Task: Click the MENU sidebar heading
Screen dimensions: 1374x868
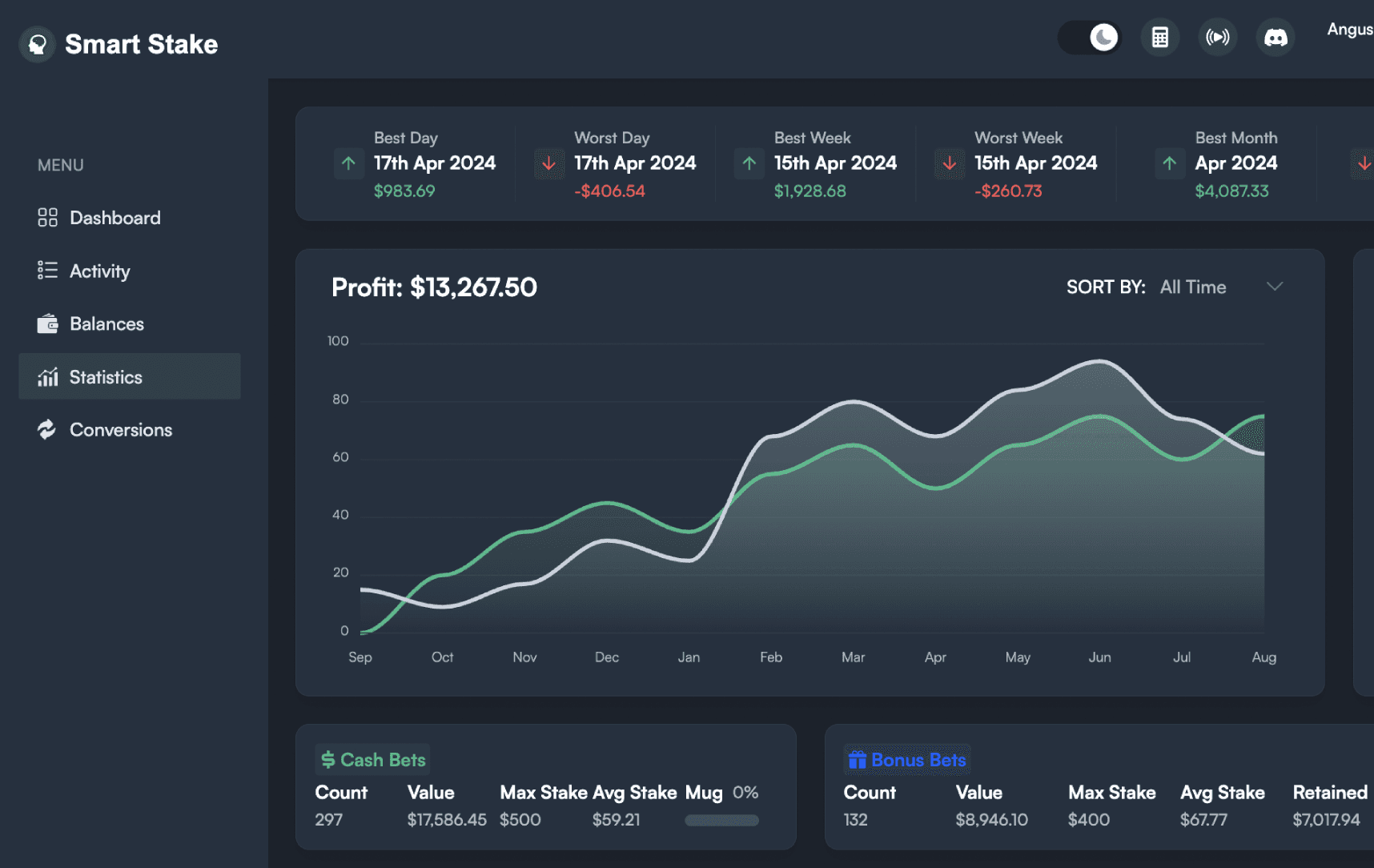Action: click(x=61, y=165)
